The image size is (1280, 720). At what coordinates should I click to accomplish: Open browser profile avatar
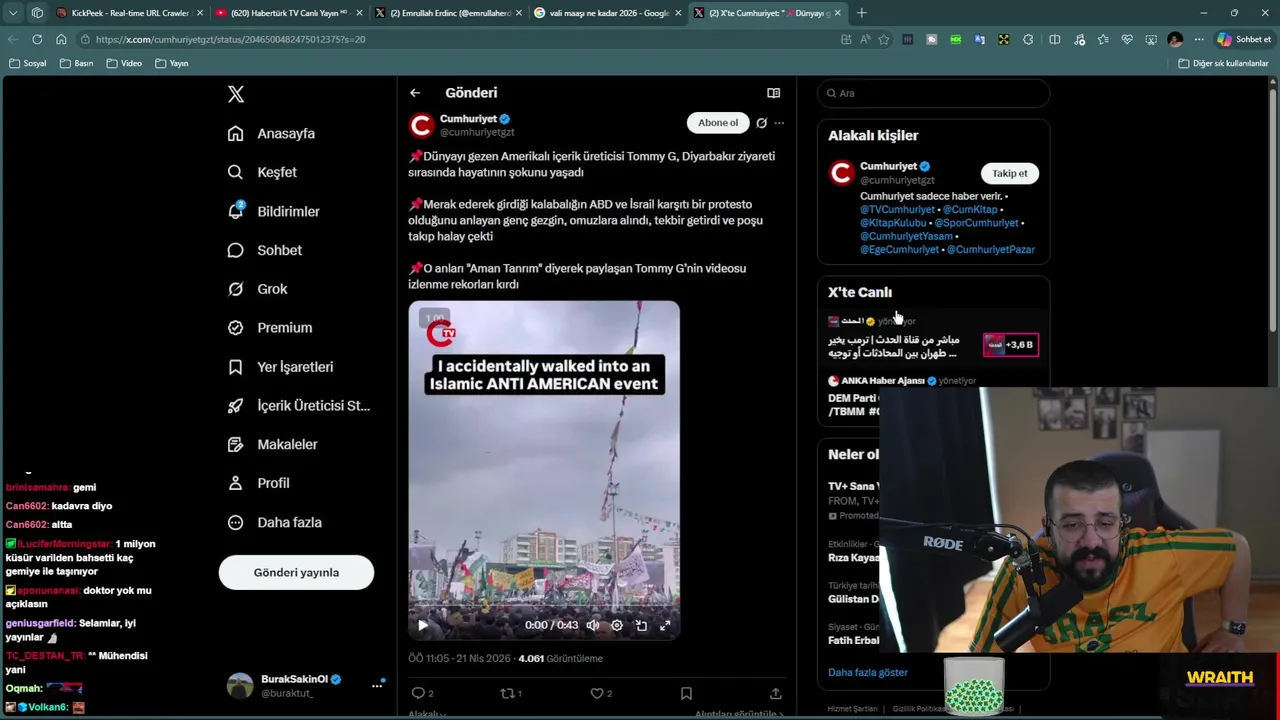pyautogui.click(x=1175, y=39)
